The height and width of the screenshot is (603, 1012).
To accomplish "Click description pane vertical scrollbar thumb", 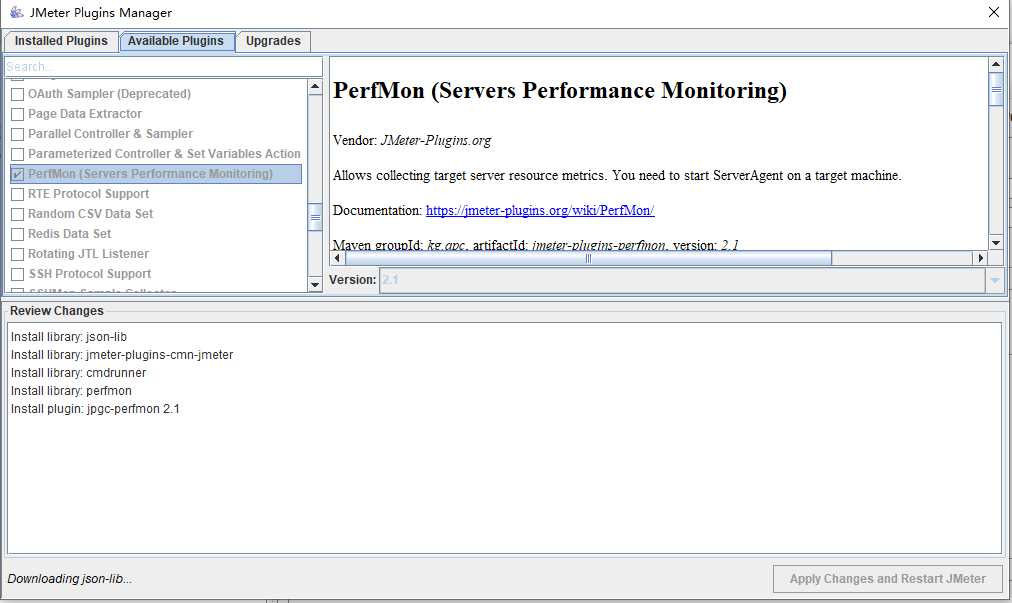I will click(x=996, y=89).
